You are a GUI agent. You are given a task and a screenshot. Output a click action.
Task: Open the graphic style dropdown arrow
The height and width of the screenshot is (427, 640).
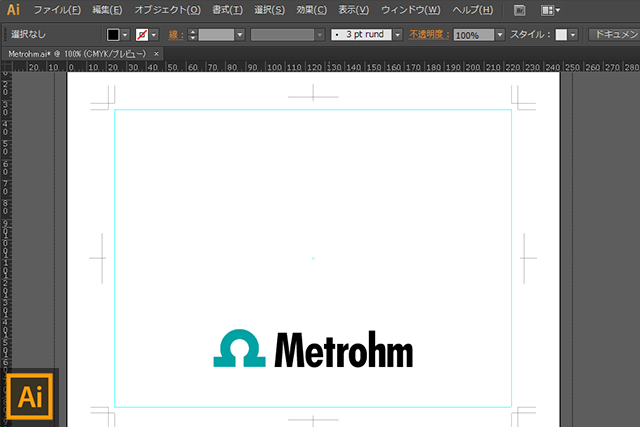click(573, 35)
